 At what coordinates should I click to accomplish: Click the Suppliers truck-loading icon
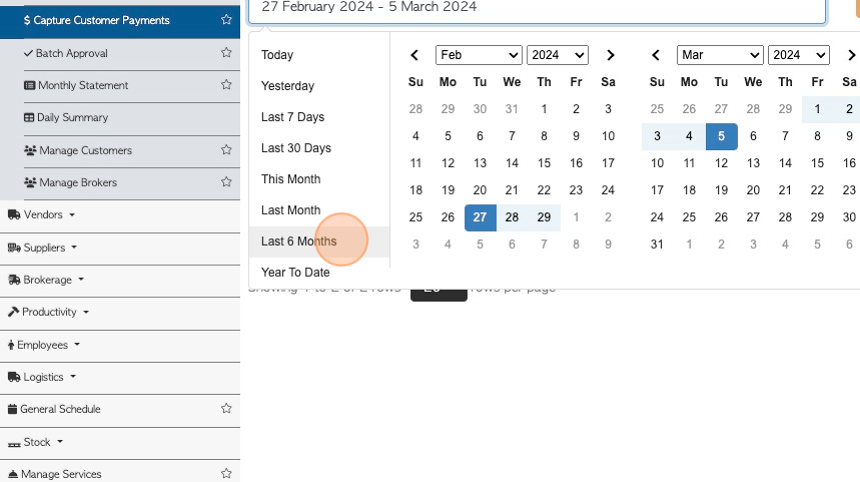point(14,247)
